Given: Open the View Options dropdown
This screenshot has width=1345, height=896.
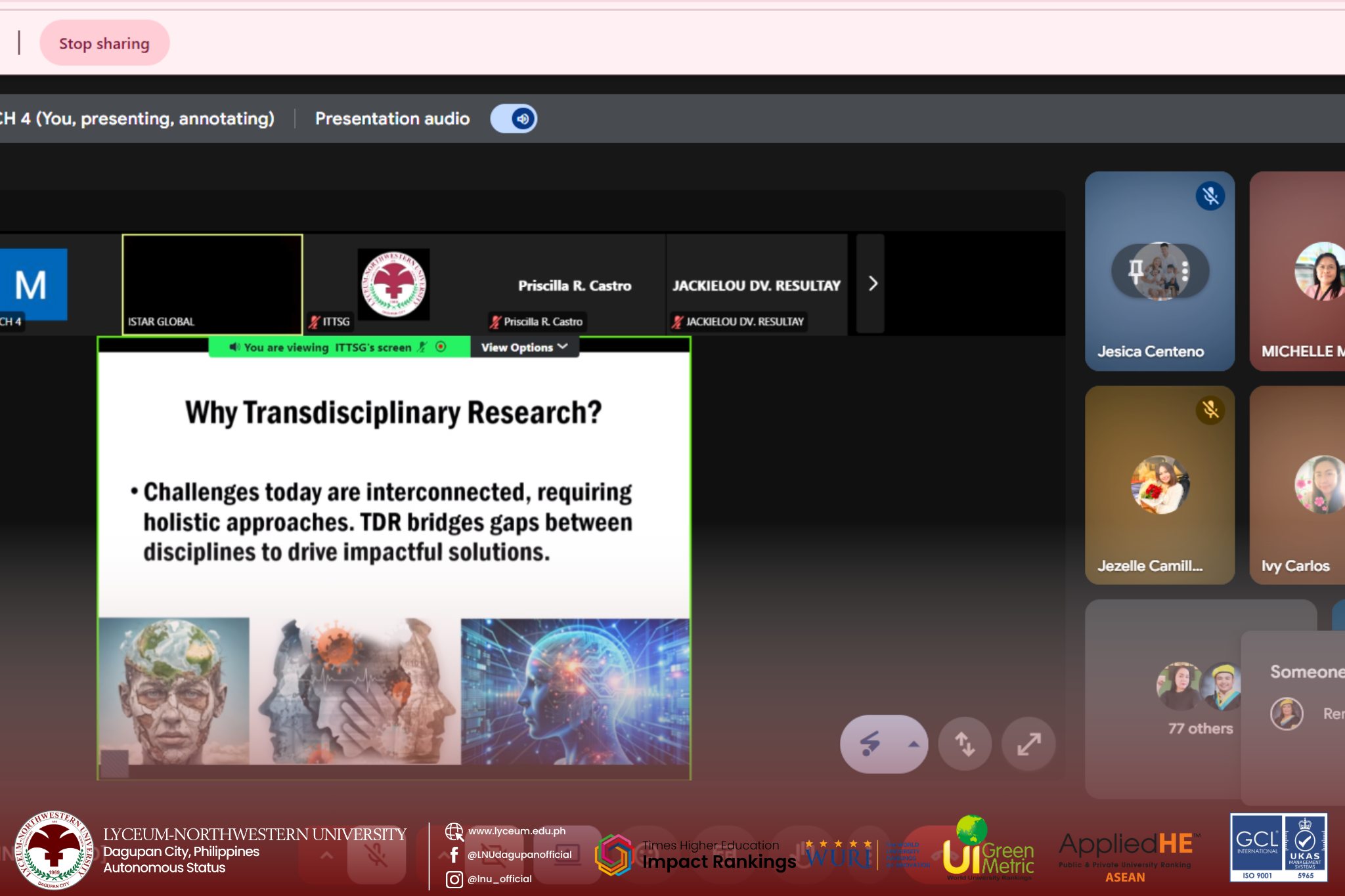Looking at the screenshot, I should pyautogui.click(x=524, y=347).
